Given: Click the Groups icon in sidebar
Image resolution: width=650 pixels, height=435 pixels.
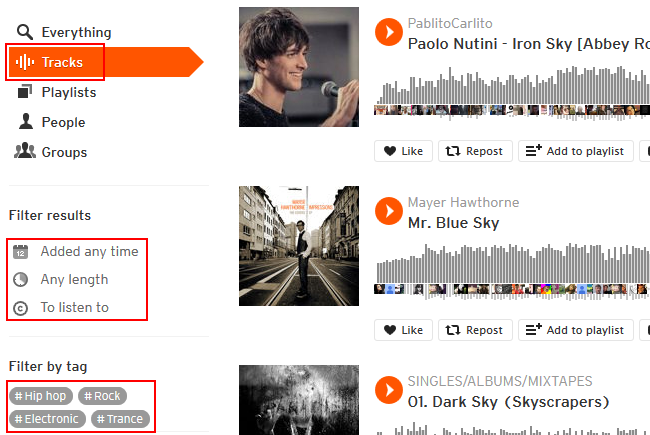Looking at the screenshot, I should [x=25, y=151].
